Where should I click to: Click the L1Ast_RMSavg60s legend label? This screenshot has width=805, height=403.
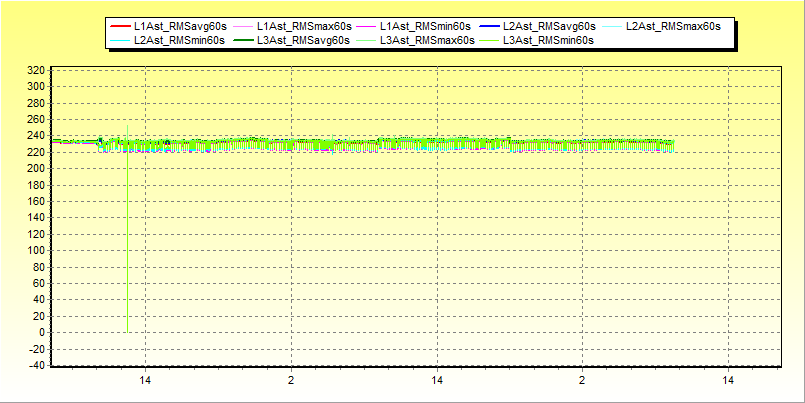pos(180,26)
